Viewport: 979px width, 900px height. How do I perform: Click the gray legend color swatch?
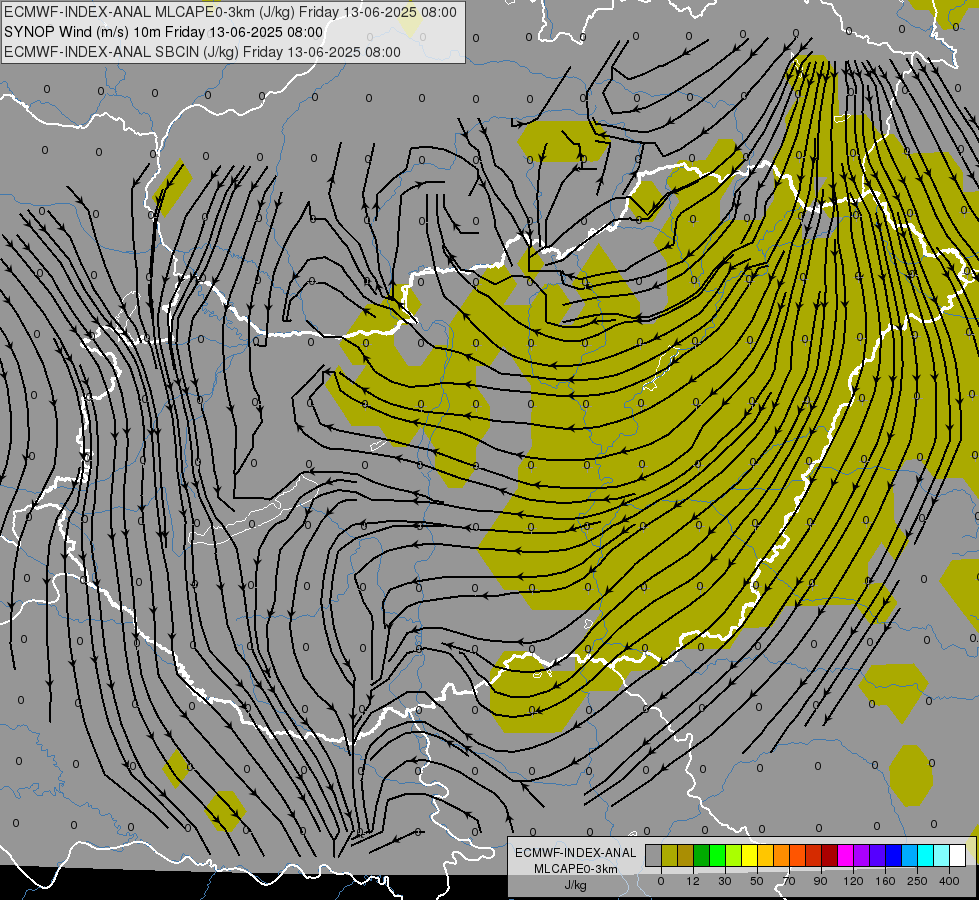(654, 855)
